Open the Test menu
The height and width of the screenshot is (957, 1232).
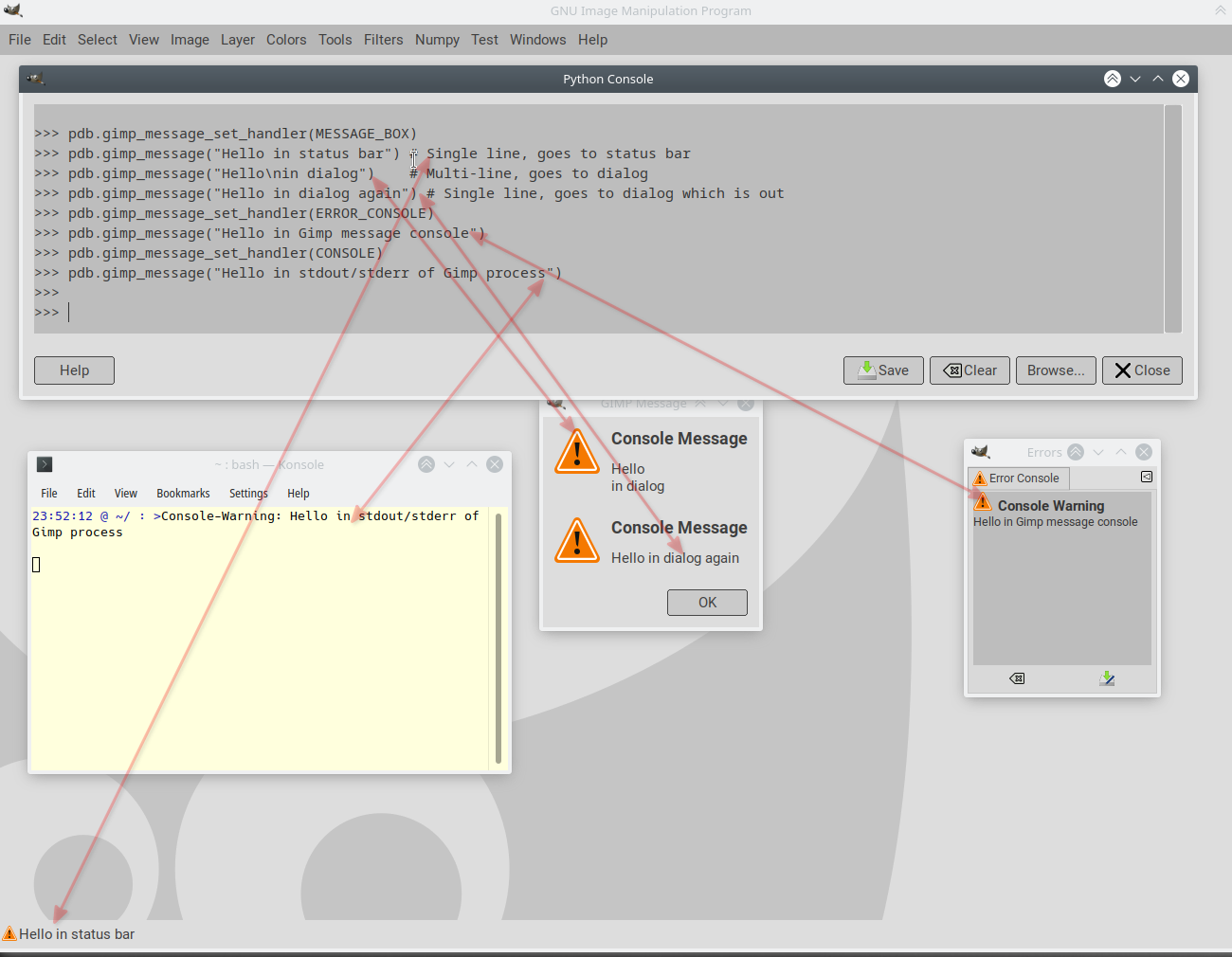coord(484,40)
